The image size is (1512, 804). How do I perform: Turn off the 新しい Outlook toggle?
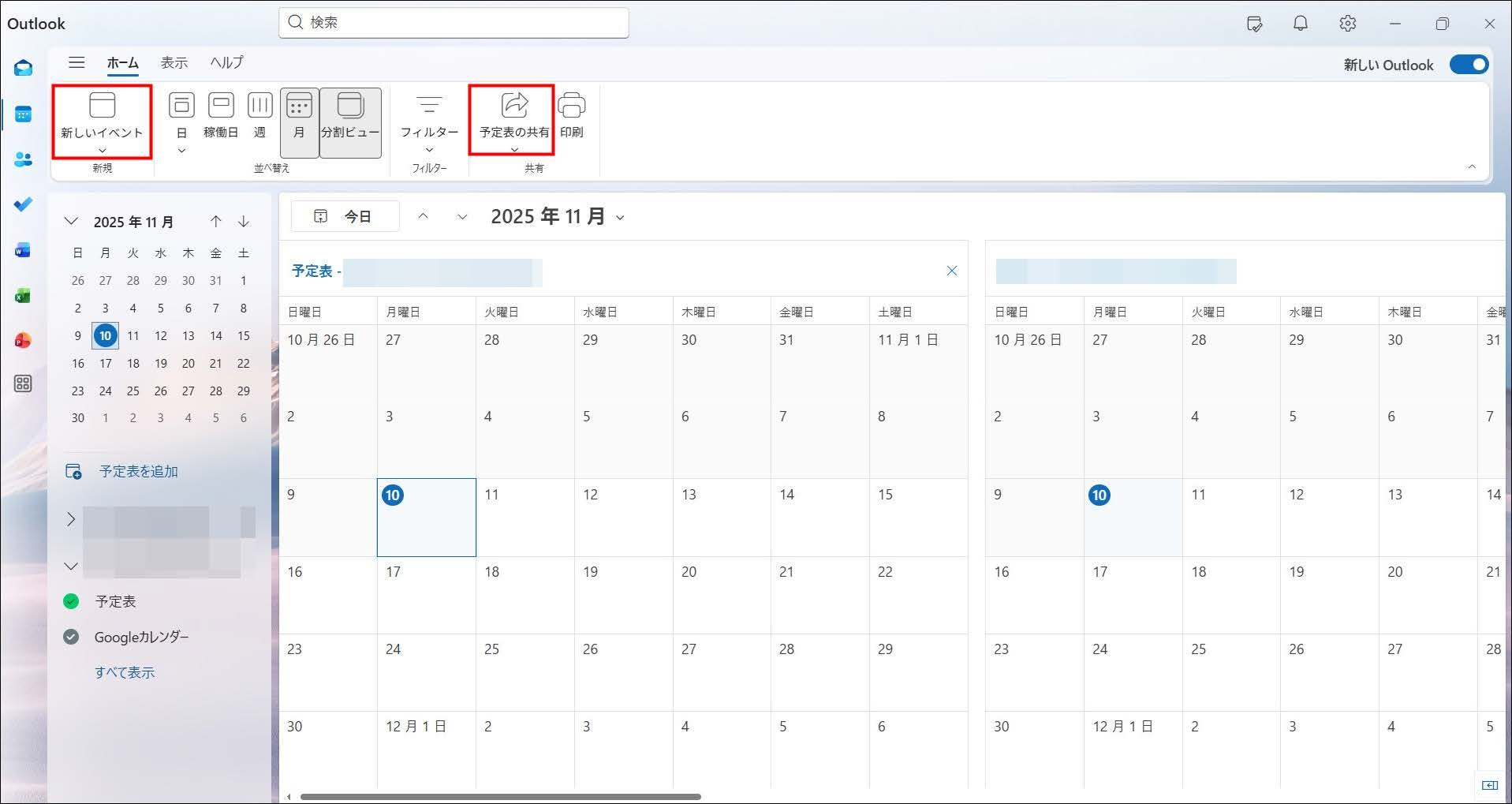coord(1469,65)
